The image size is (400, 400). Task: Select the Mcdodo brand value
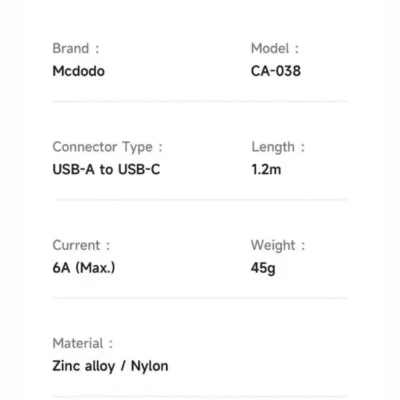(x=79, y=71)
